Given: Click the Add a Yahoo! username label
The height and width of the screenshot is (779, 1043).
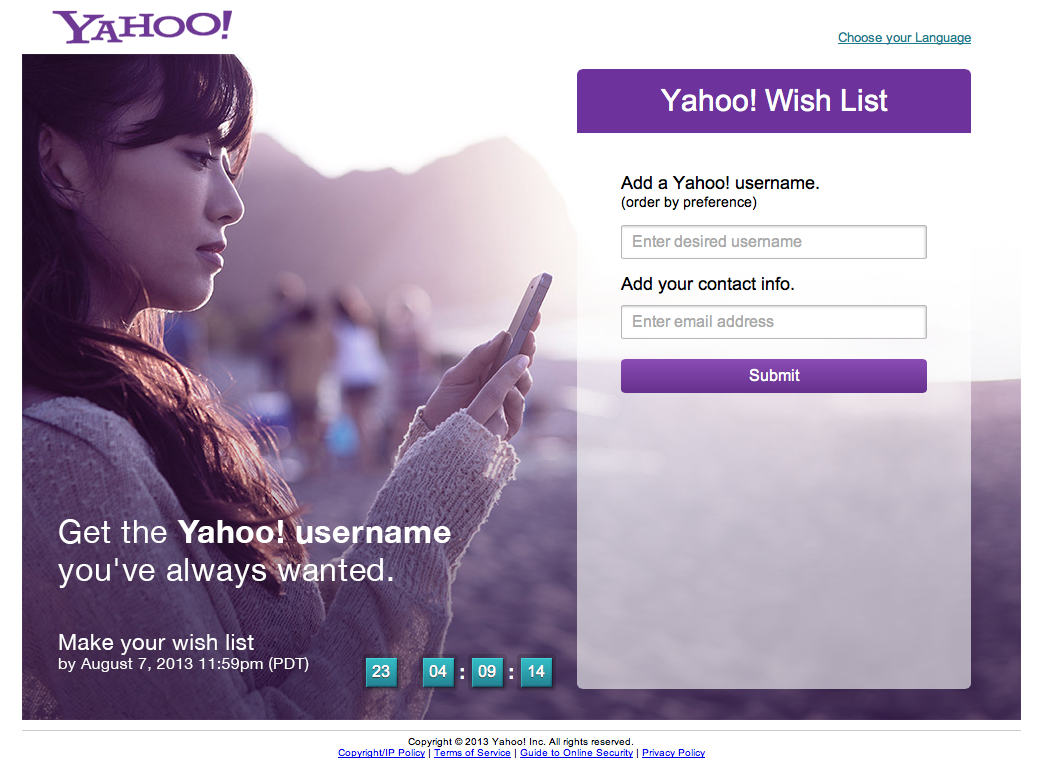Looking at the screenshot, I should (x=720, y=183).
